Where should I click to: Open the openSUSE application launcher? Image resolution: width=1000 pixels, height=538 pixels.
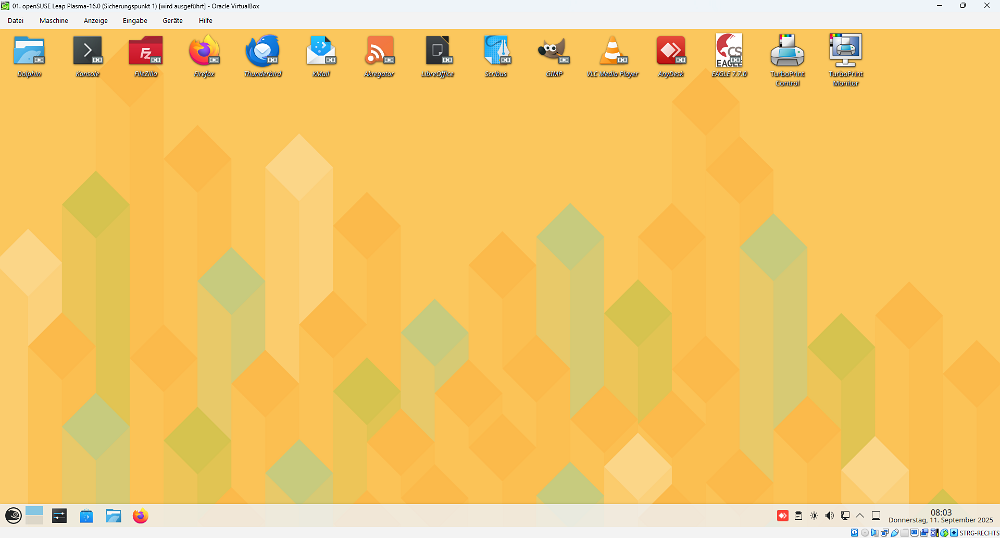(x=13, y=516)
